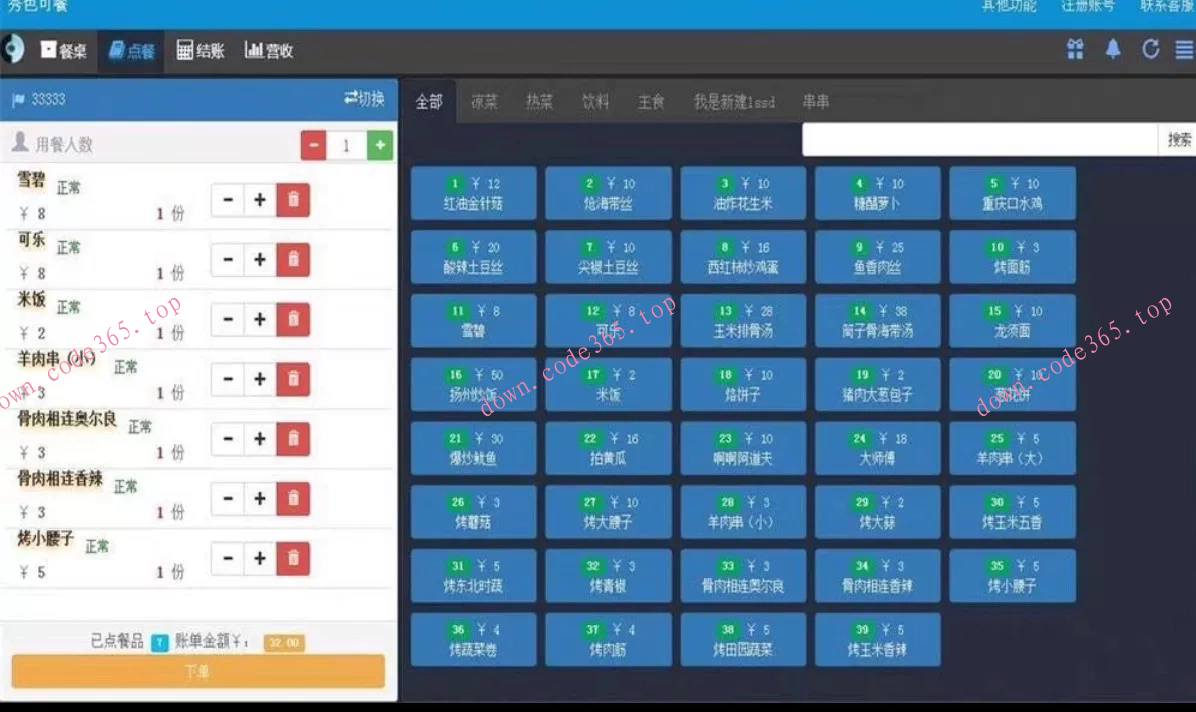The image size is (1196, 712).
Task: Check notifications via the bell icon
Action: point(1112,49)
